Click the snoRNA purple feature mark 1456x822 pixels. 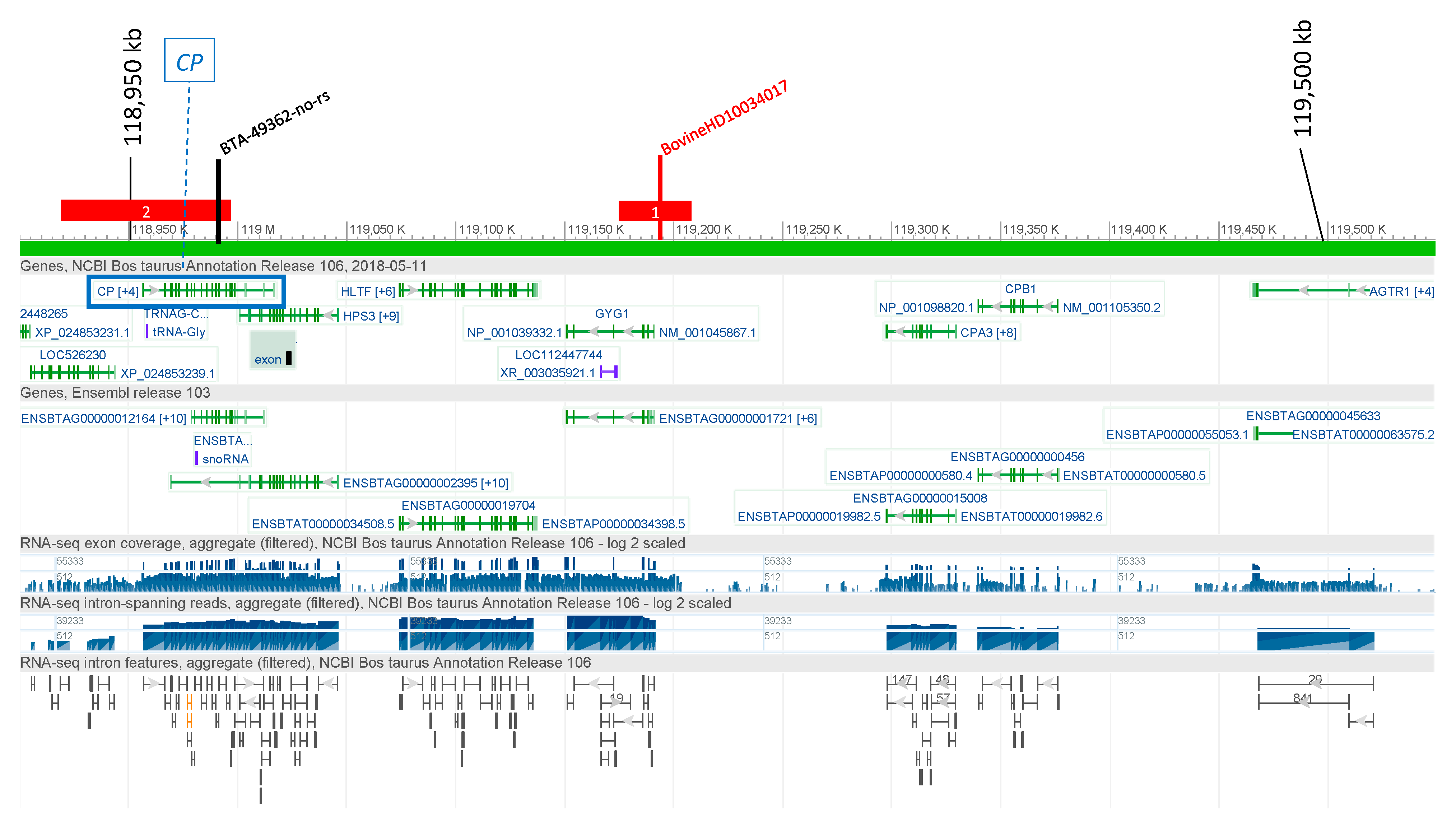[x=196, y=458]
